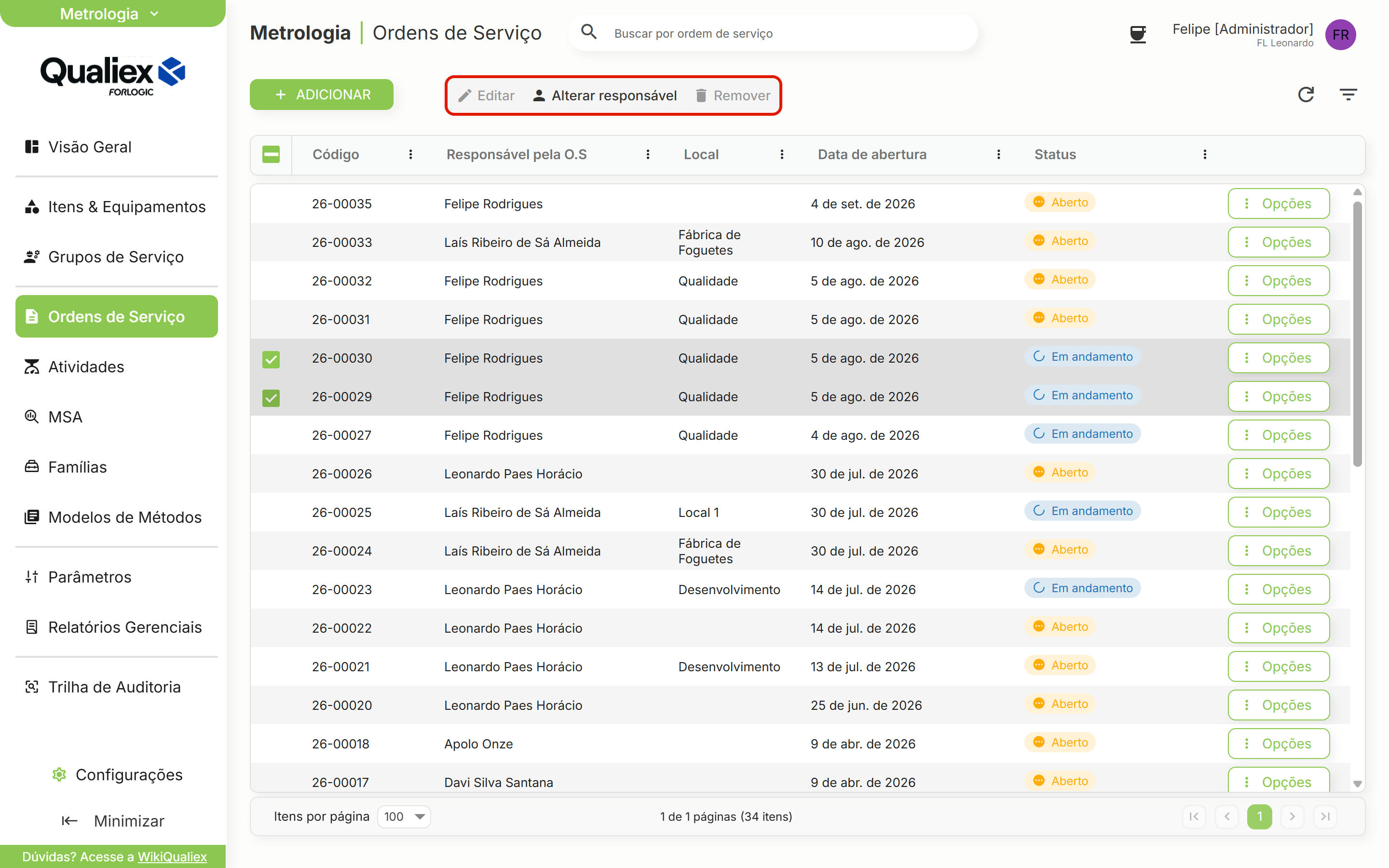Select Ordens de Serviço menu item

tap(117, 316)
